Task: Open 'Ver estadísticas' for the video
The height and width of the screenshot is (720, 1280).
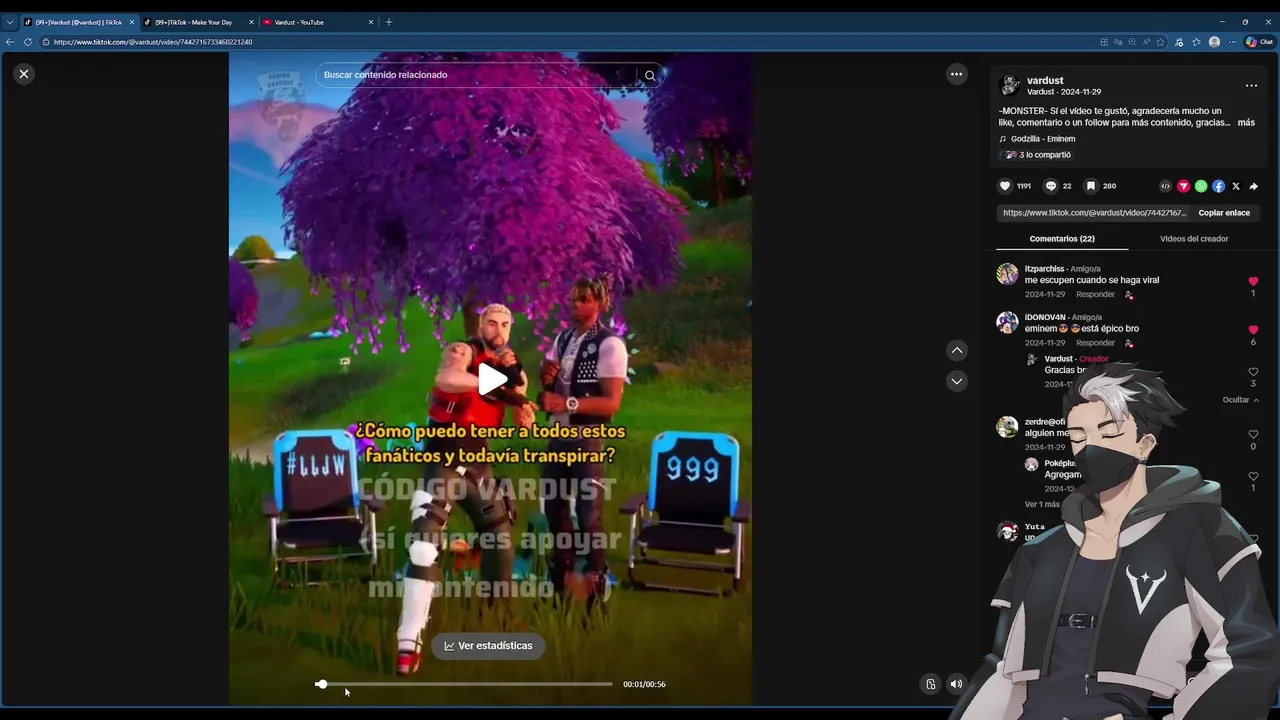Action: coord(488,646)
